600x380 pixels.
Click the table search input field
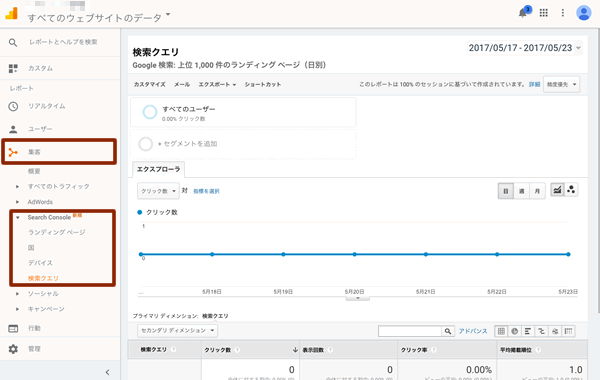(x=410, y=331)
